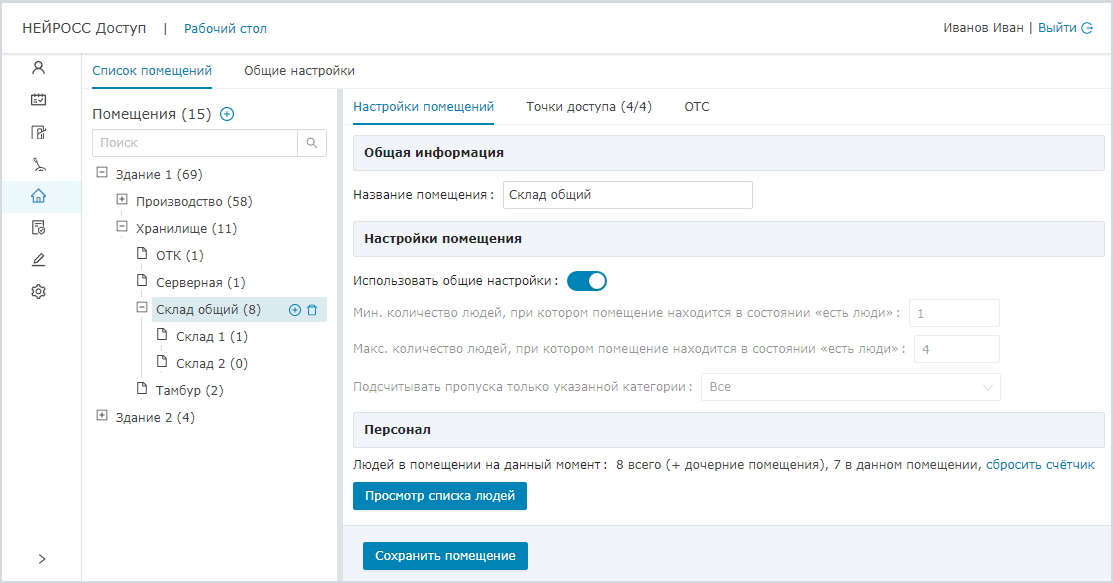The image size is (1113, 583).
Task: Click the home icon in left sidebar
Action: pos(39,196)
